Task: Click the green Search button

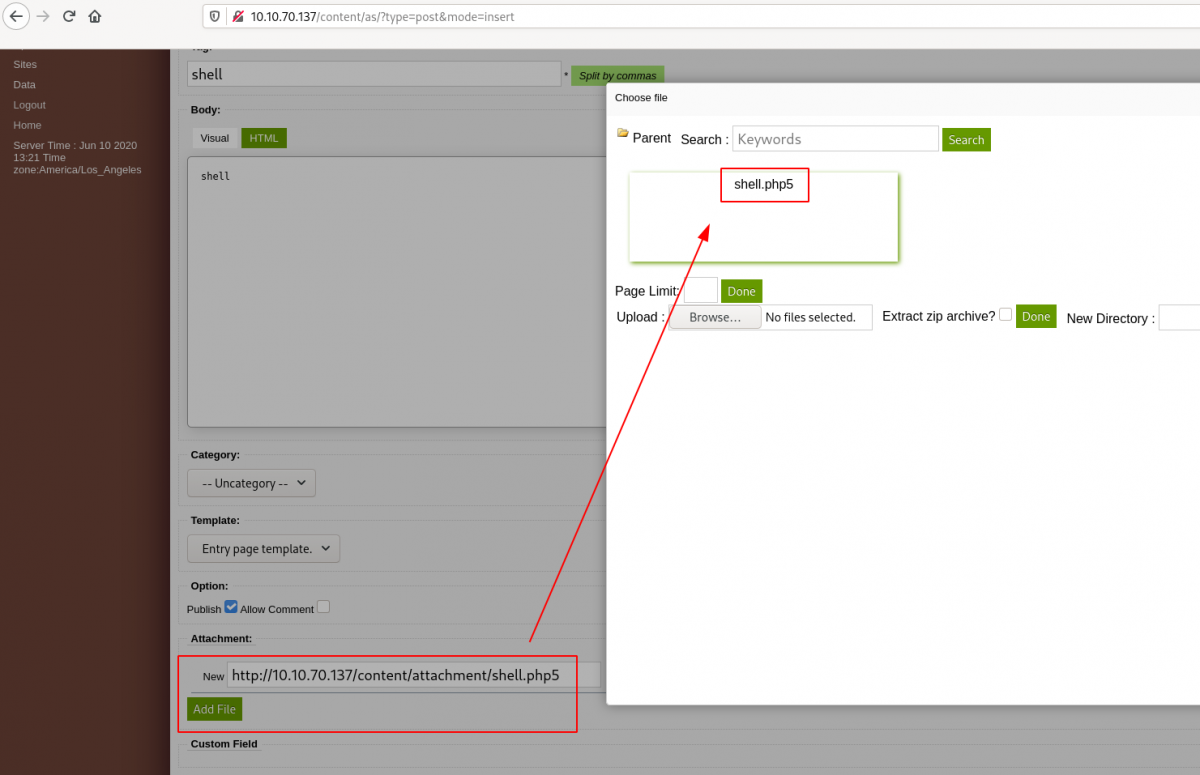Action: pyautogui.click(x=966, y=140)
